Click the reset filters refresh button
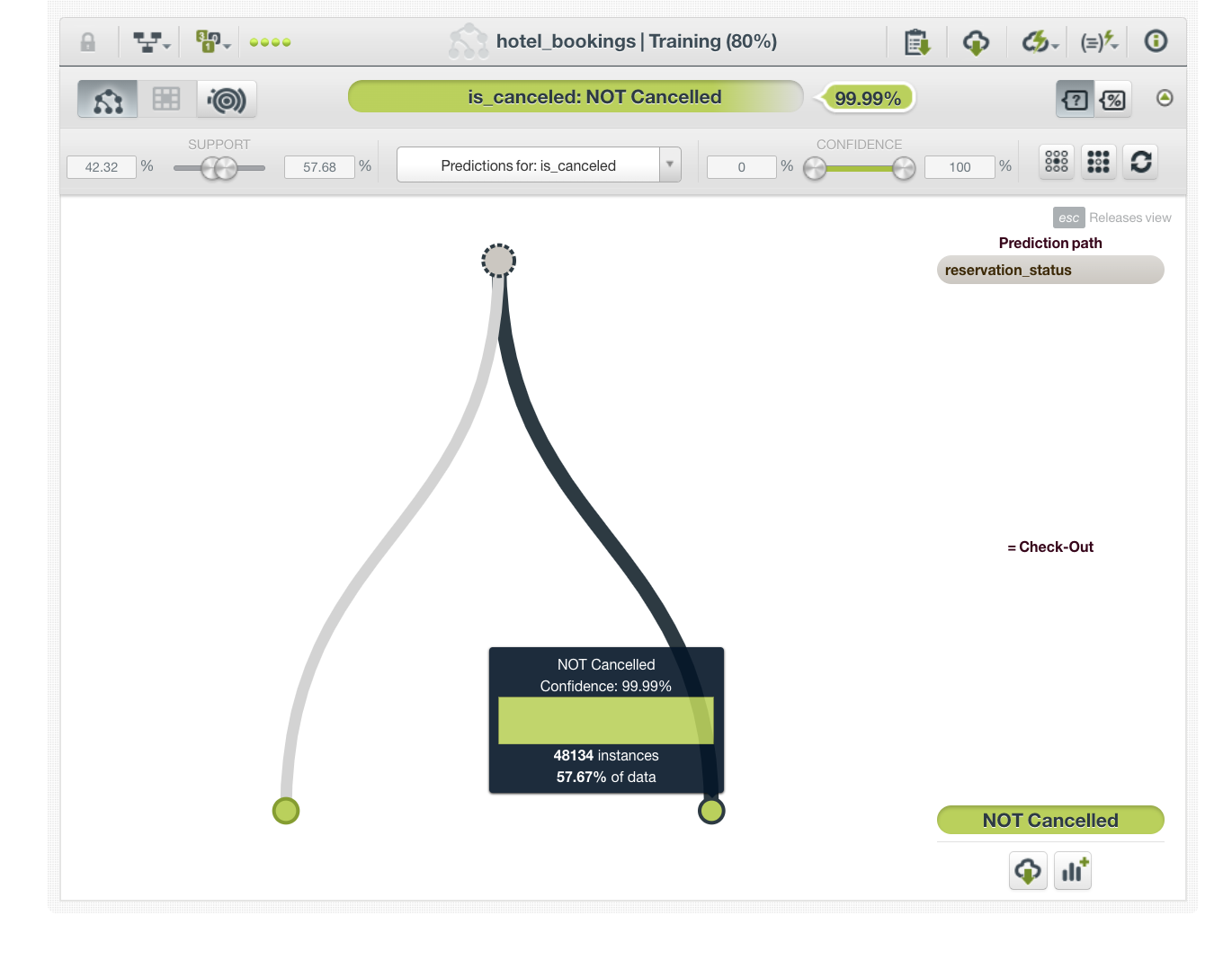Image resolution: width=1232 pixels, height=960 pixels. (x=1140, y=162)
